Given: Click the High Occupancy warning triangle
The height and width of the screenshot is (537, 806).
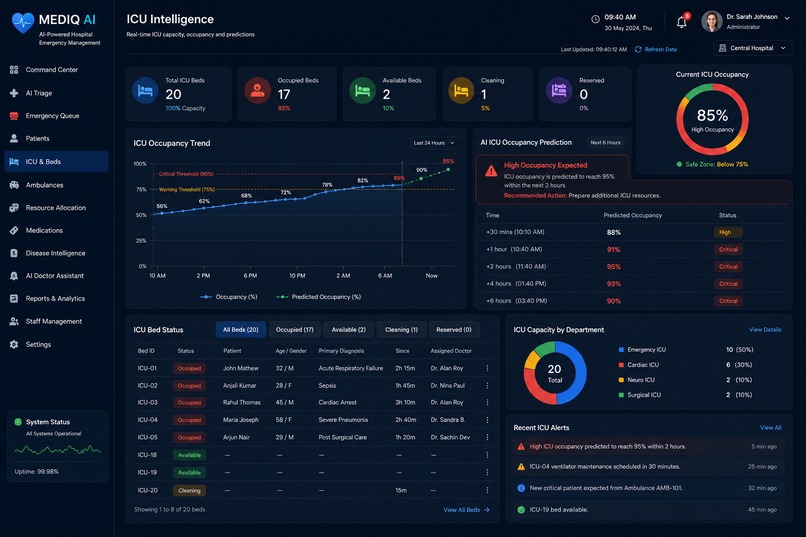Looking at the screenshot, I should (491, 171).
